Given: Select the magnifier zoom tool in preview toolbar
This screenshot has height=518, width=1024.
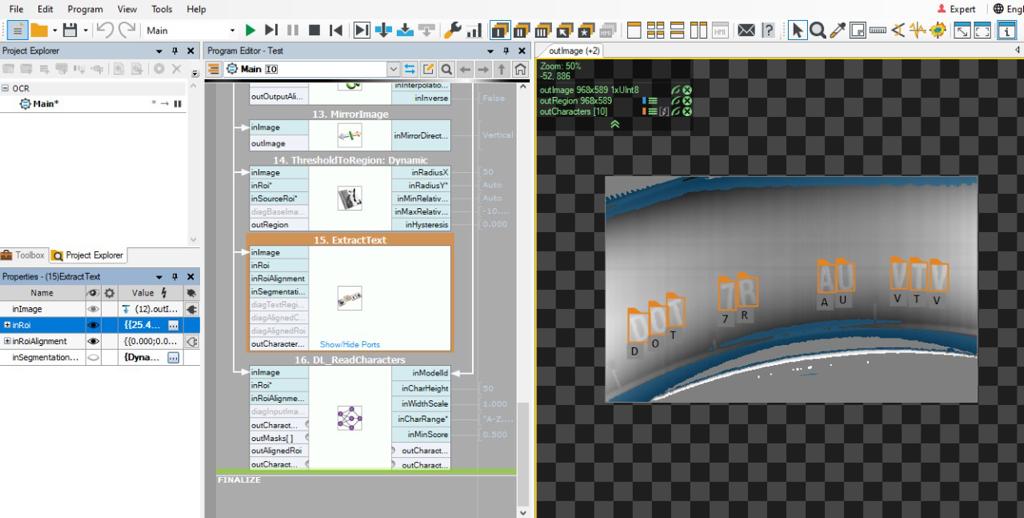Looking at the screenshot, I should pos(818,30).
